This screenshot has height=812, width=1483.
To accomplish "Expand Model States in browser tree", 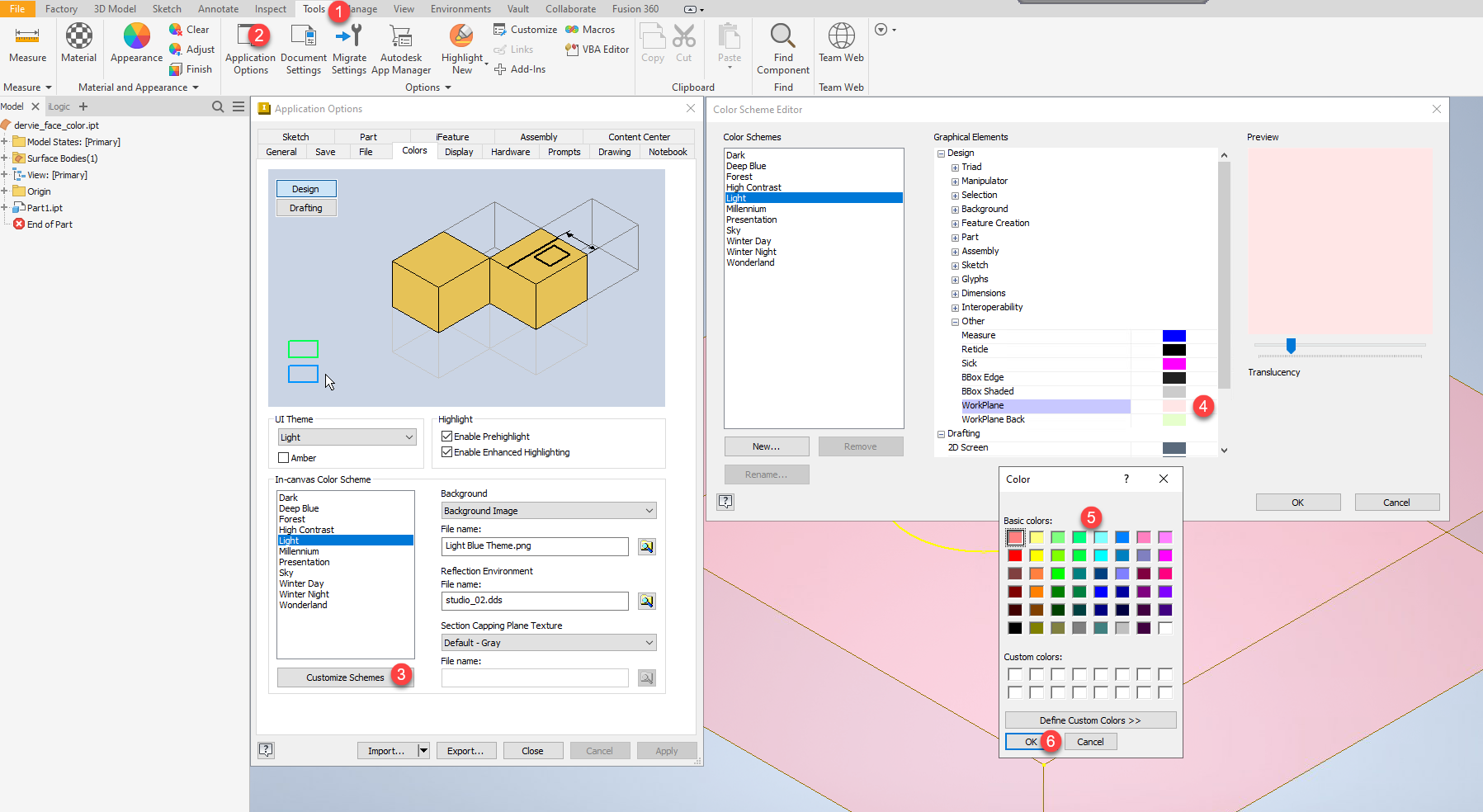I will [4, 142].
